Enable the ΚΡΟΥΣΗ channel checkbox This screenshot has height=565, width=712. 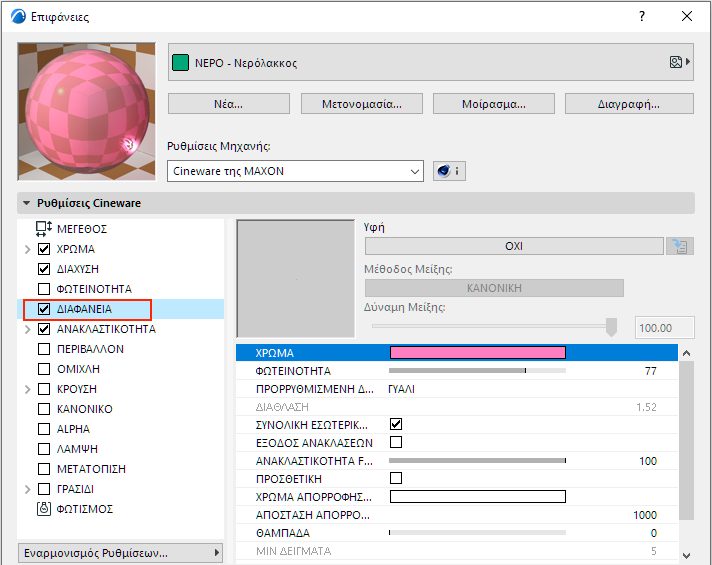(44, 389)
